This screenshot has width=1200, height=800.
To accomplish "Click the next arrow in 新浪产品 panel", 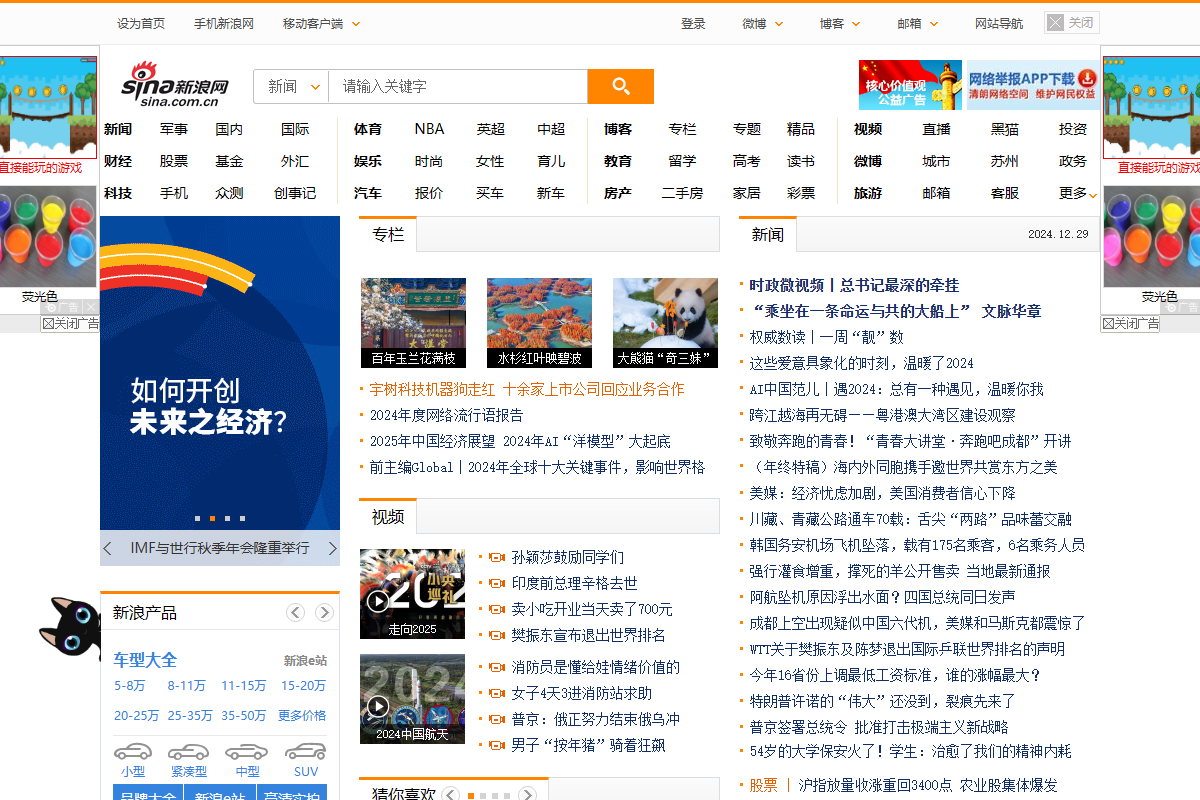I will click(x=323, y=612).
